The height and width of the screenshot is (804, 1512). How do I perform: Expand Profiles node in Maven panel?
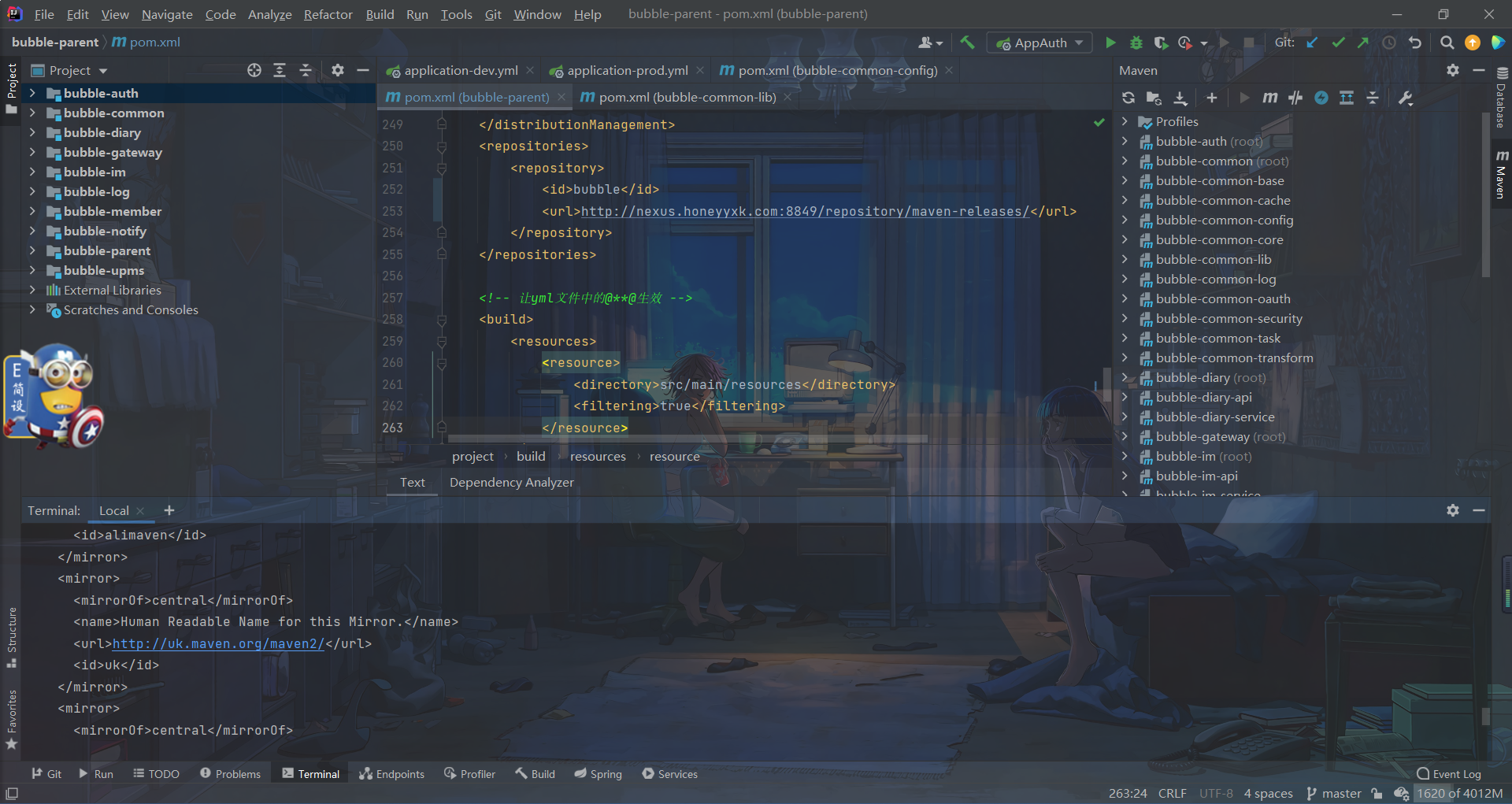(x=1125, y=121)
